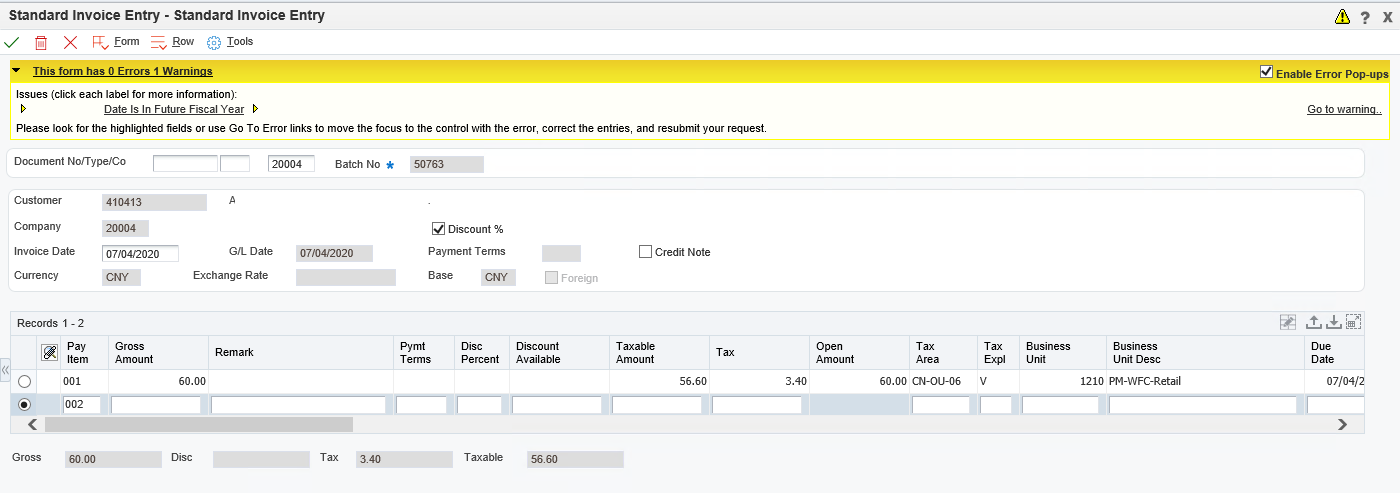Click the grid import download-arrow icon

pos(1334,322)
